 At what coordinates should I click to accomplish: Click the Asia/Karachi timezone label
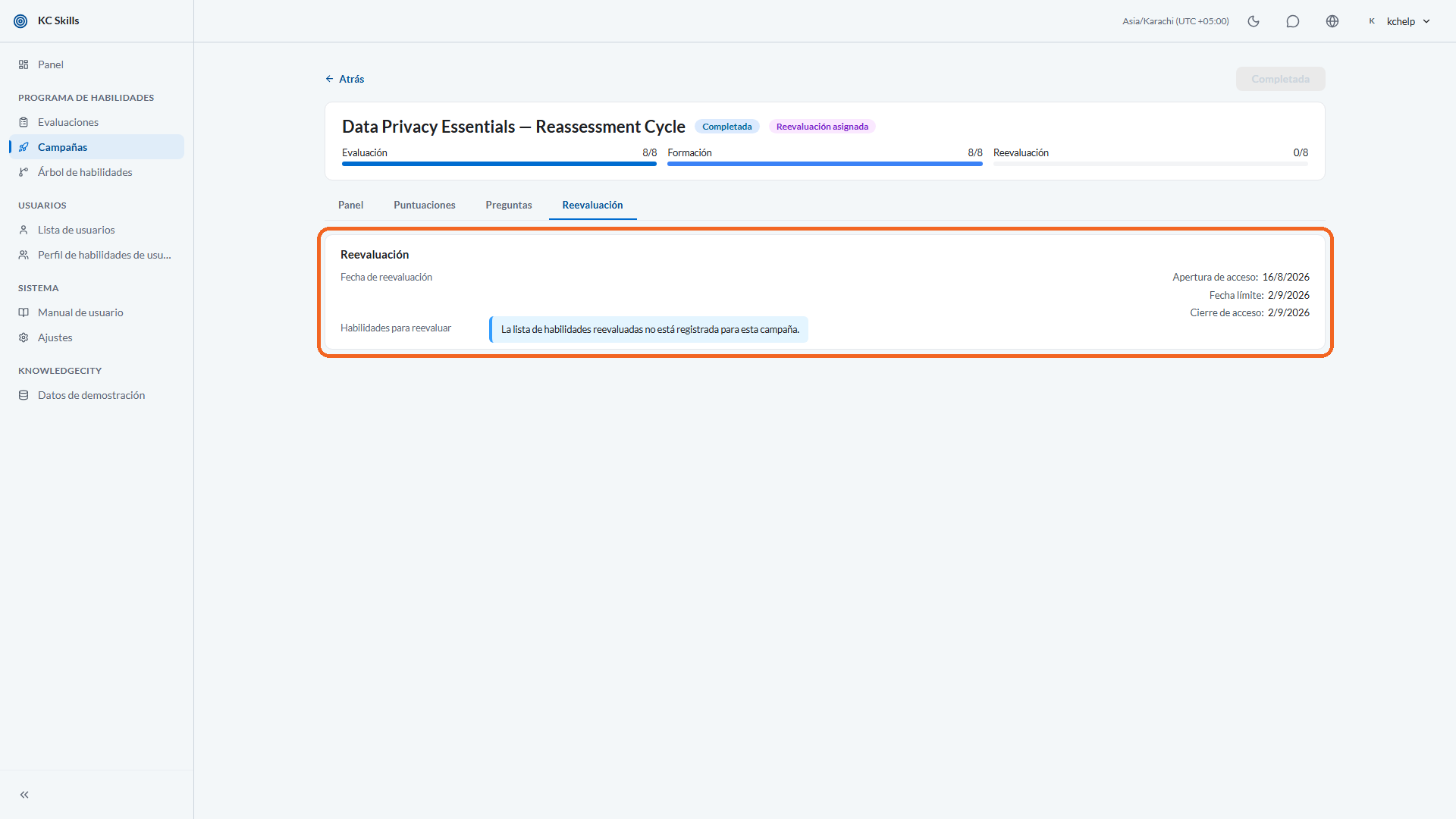coord(1175,21)
